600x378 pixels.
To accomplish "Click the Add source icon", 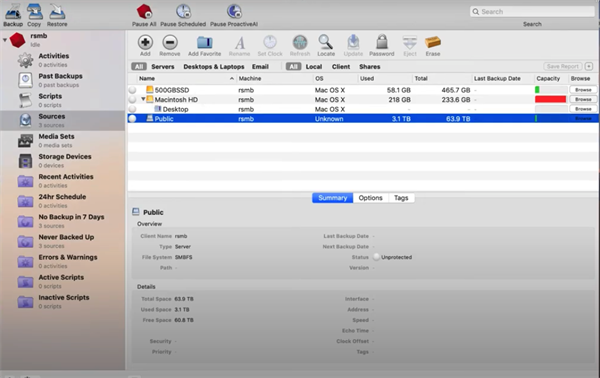I will pos(145,42).
